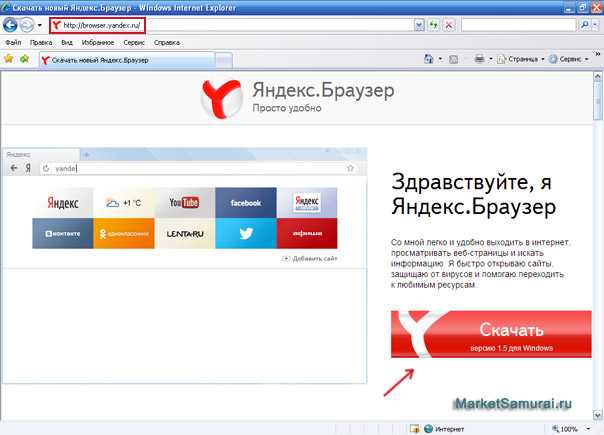The image size is (604, 435).
Task: Open the Справка menu
Action: (167, 42)
